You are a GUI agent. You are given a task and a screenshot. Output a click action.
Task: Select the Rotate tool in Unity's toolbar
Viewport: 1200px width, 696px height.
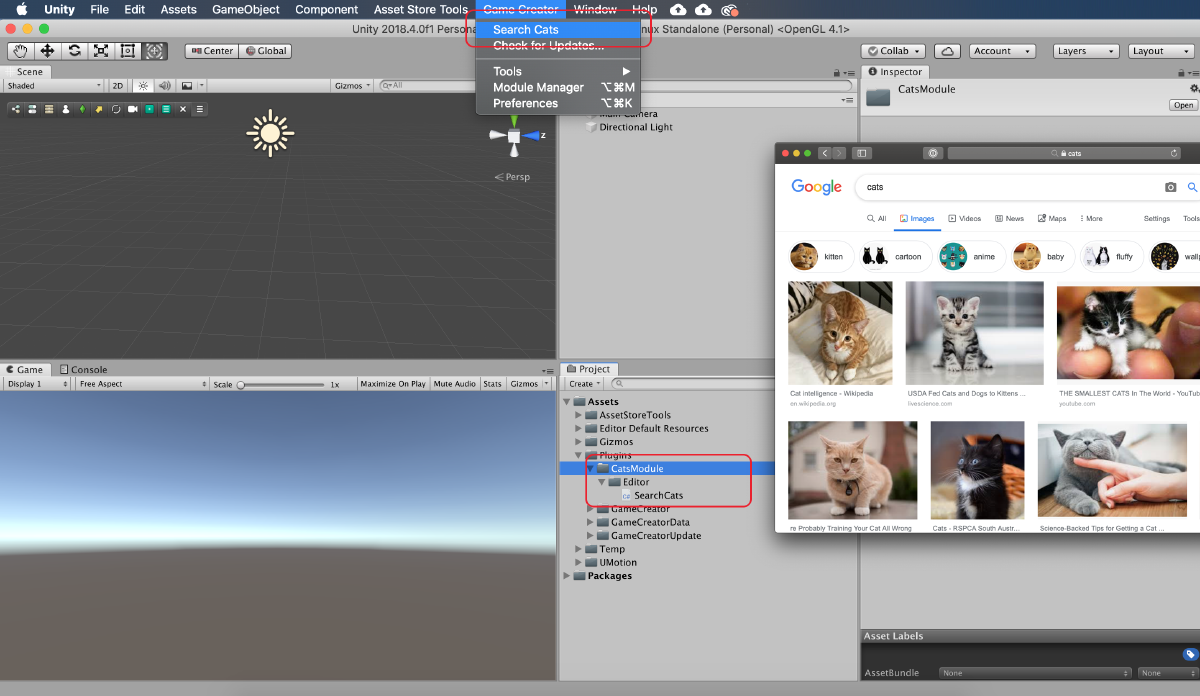click(x=74, y=51)
